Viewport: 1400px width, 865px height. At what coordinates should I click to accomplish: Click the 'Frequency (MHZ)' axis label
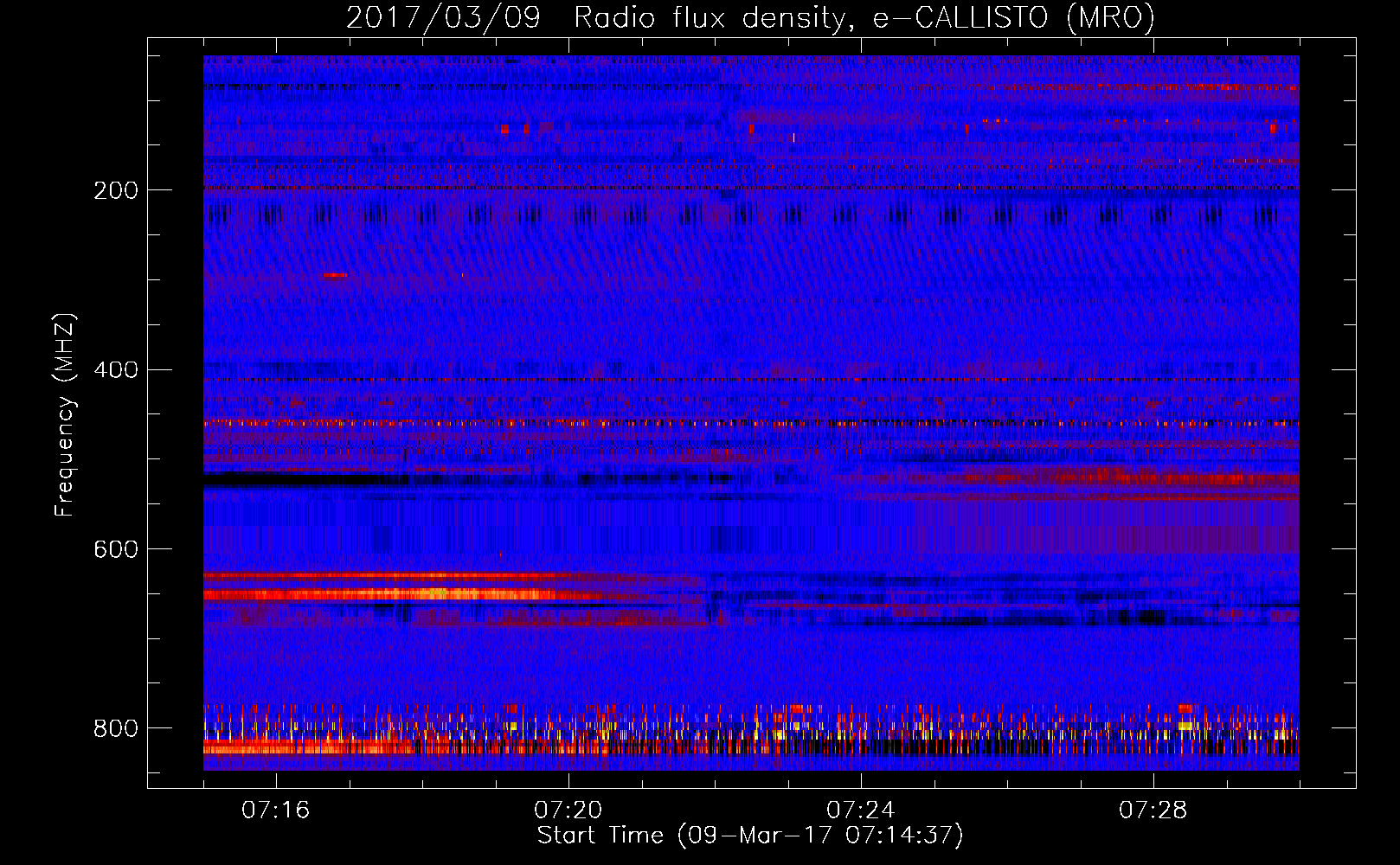[65, 415]
